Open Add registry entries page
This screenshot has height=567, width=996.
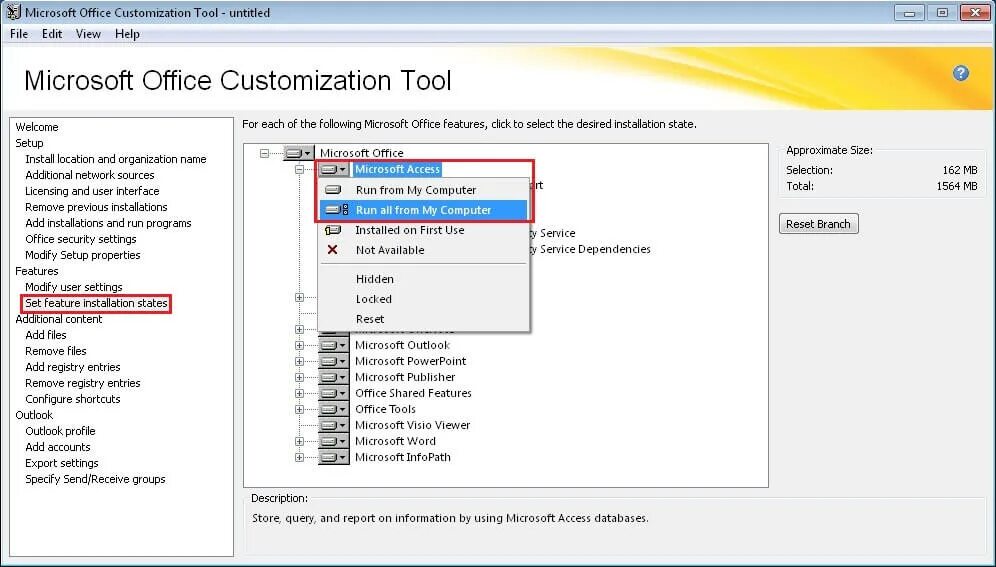72,367
